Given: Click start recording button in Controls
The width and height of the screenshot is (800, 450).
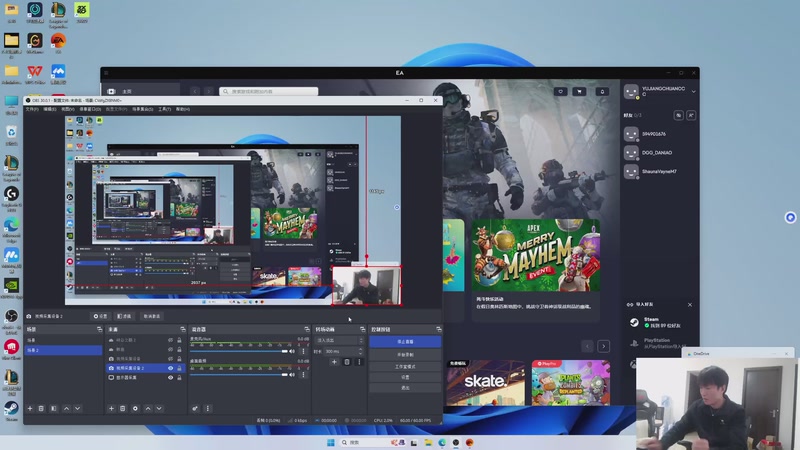Looking at the screenshot, I should (x=405, y=355).
